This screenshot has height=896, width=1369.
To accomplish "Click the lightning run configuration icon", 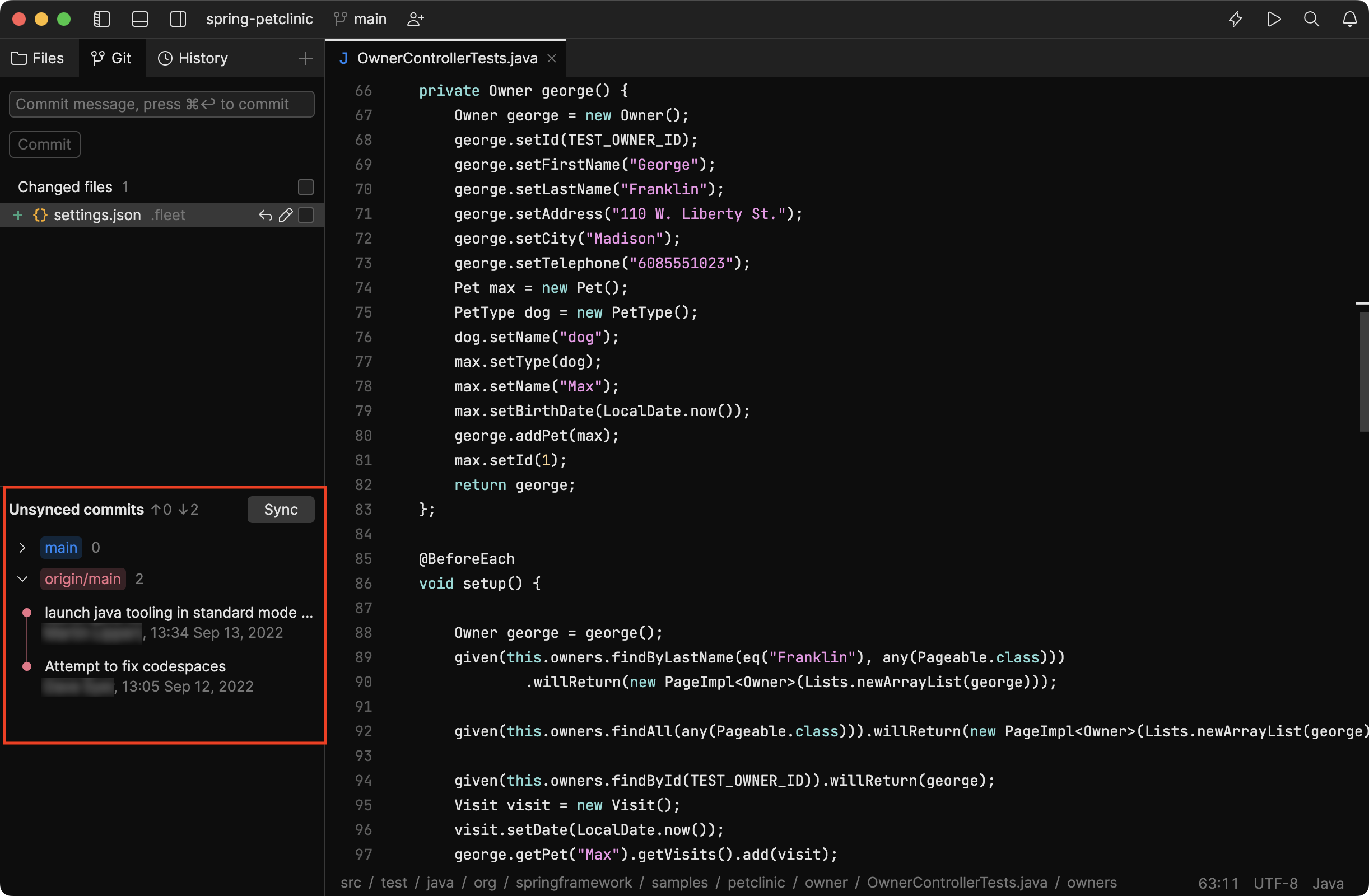I will click(1236, 18).
